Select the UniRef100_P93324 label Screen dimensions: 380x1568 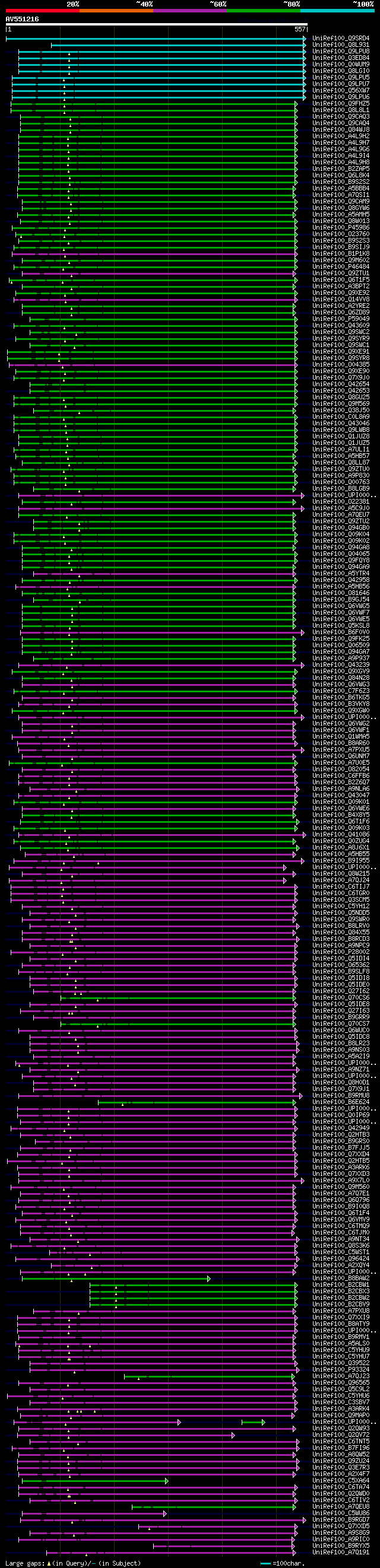click(341, 1370)
